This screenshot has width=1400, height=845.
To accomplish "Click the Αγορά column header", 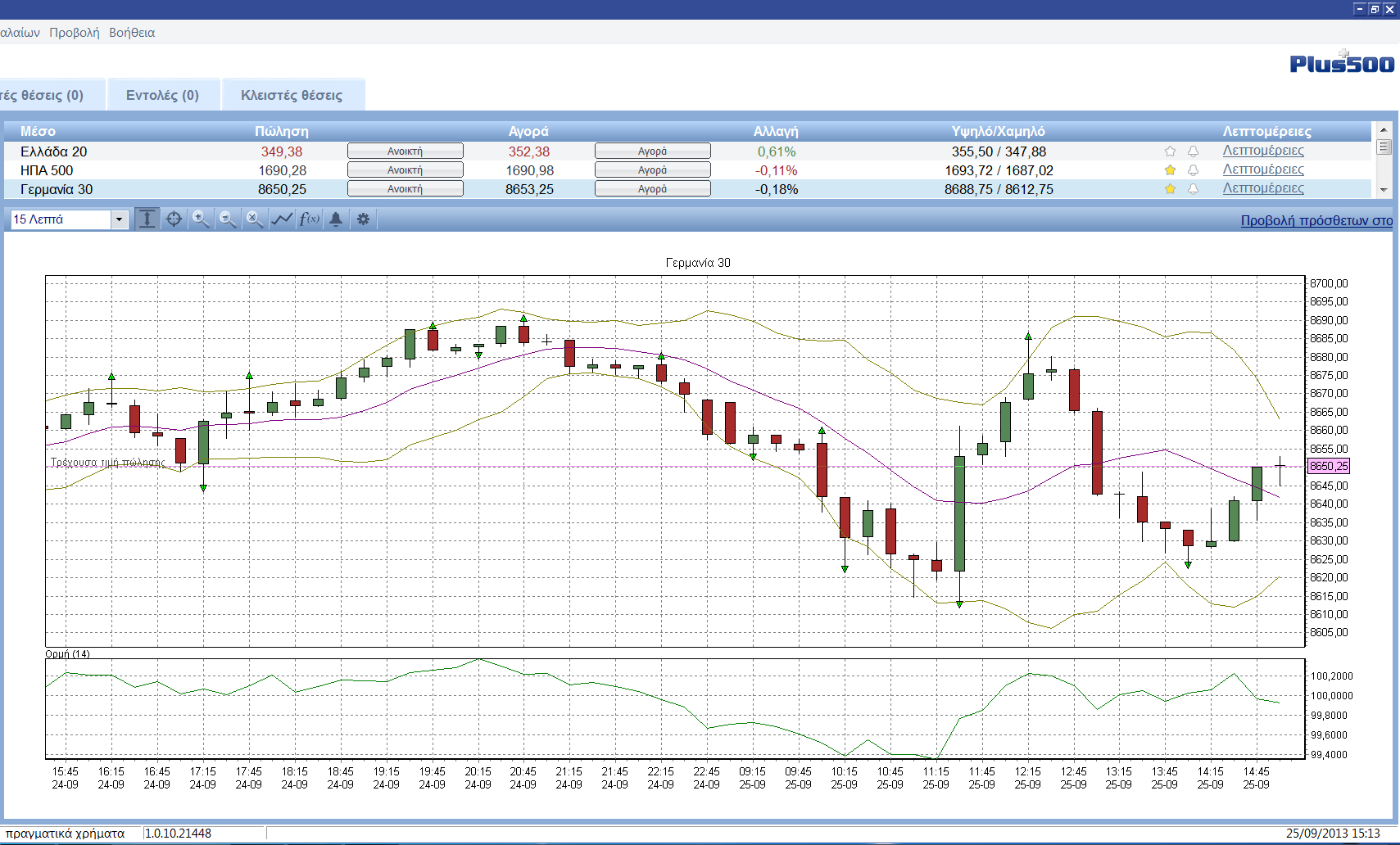I will point(528,131).
